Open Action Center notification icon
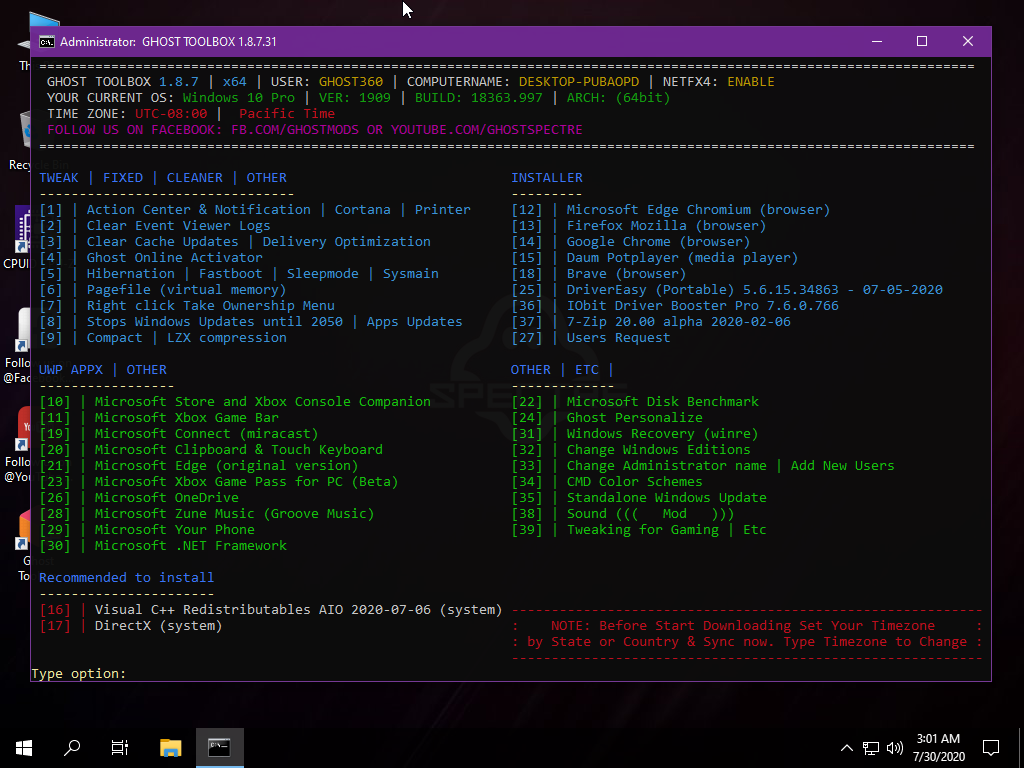 [x=991, y=748]
